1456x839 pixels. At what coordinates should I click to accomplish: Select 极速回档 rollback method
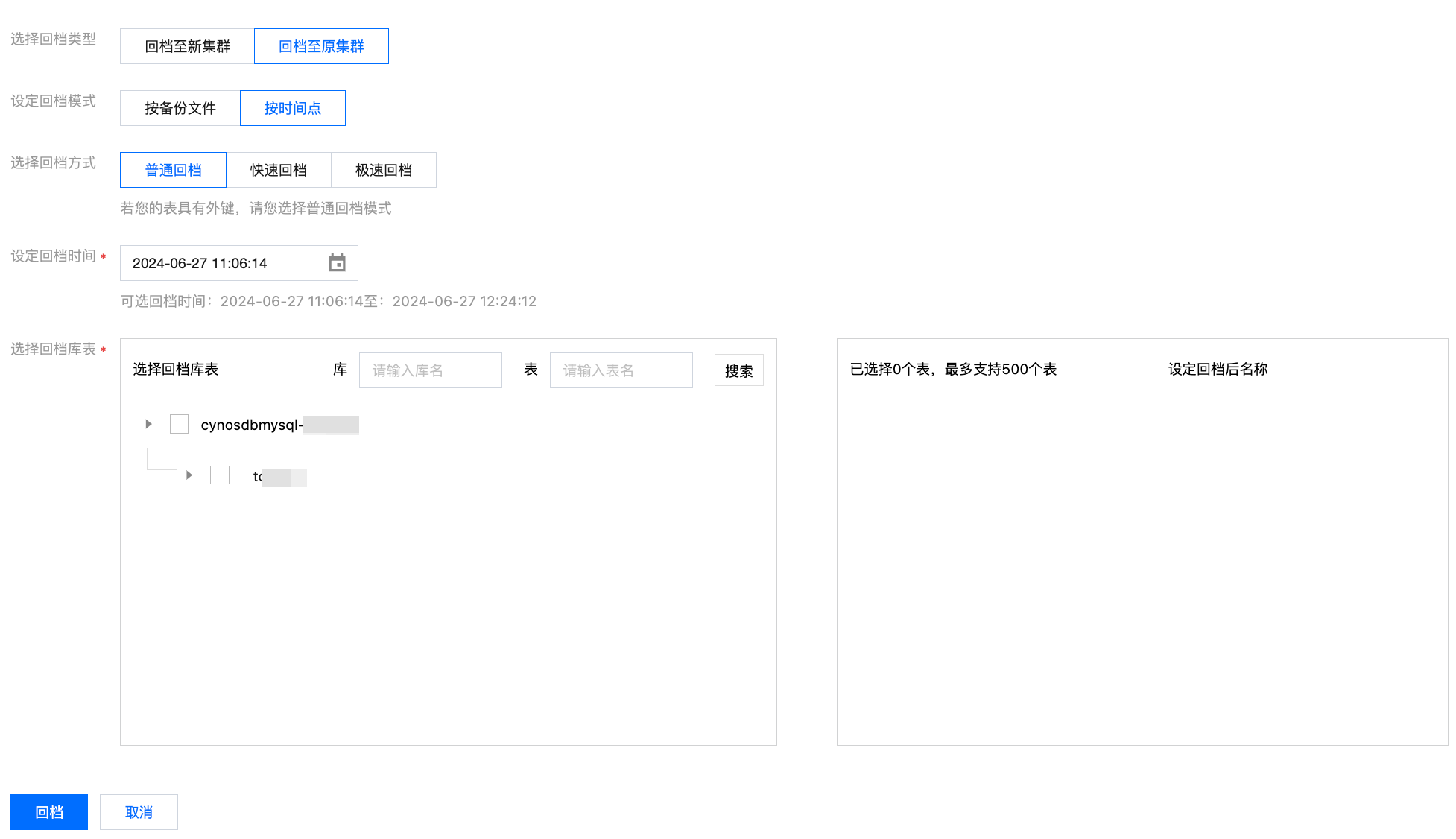pos(384,170)
